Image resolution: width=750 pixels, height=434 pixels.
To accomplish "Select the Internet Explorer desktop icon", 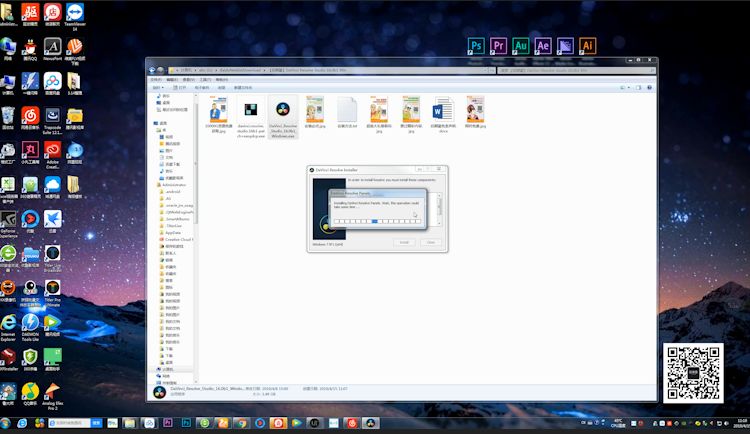I will point(8,327).
